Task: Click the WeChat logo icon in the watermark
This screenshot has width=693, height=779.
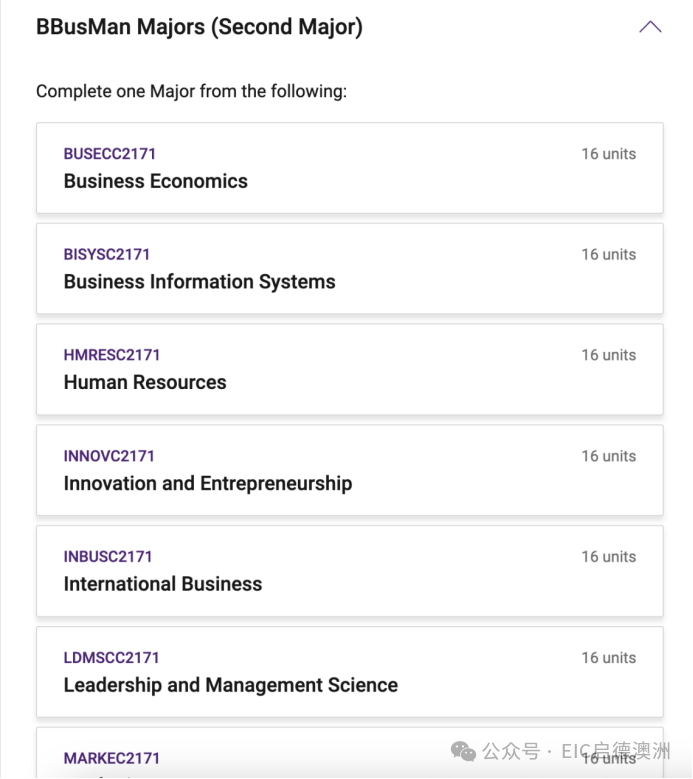Action: point(463,751)
